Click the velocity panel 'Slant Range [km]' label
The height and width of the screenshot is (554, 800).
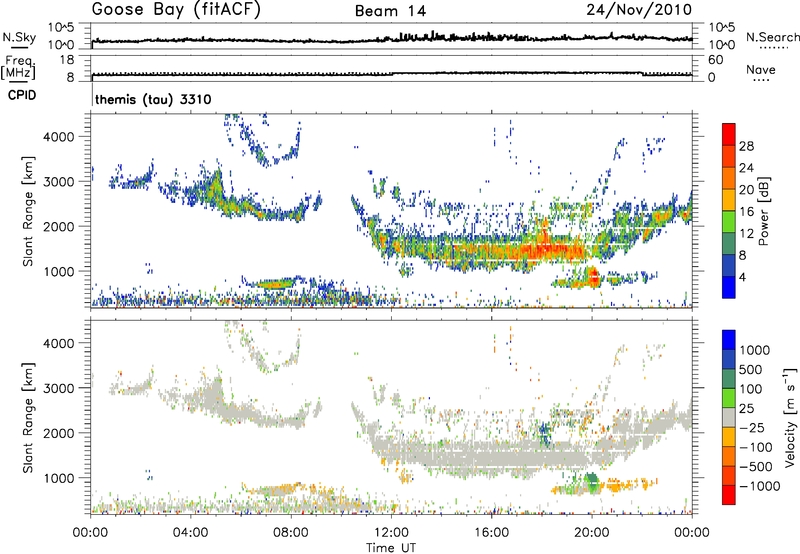click(x=28, y=418)
